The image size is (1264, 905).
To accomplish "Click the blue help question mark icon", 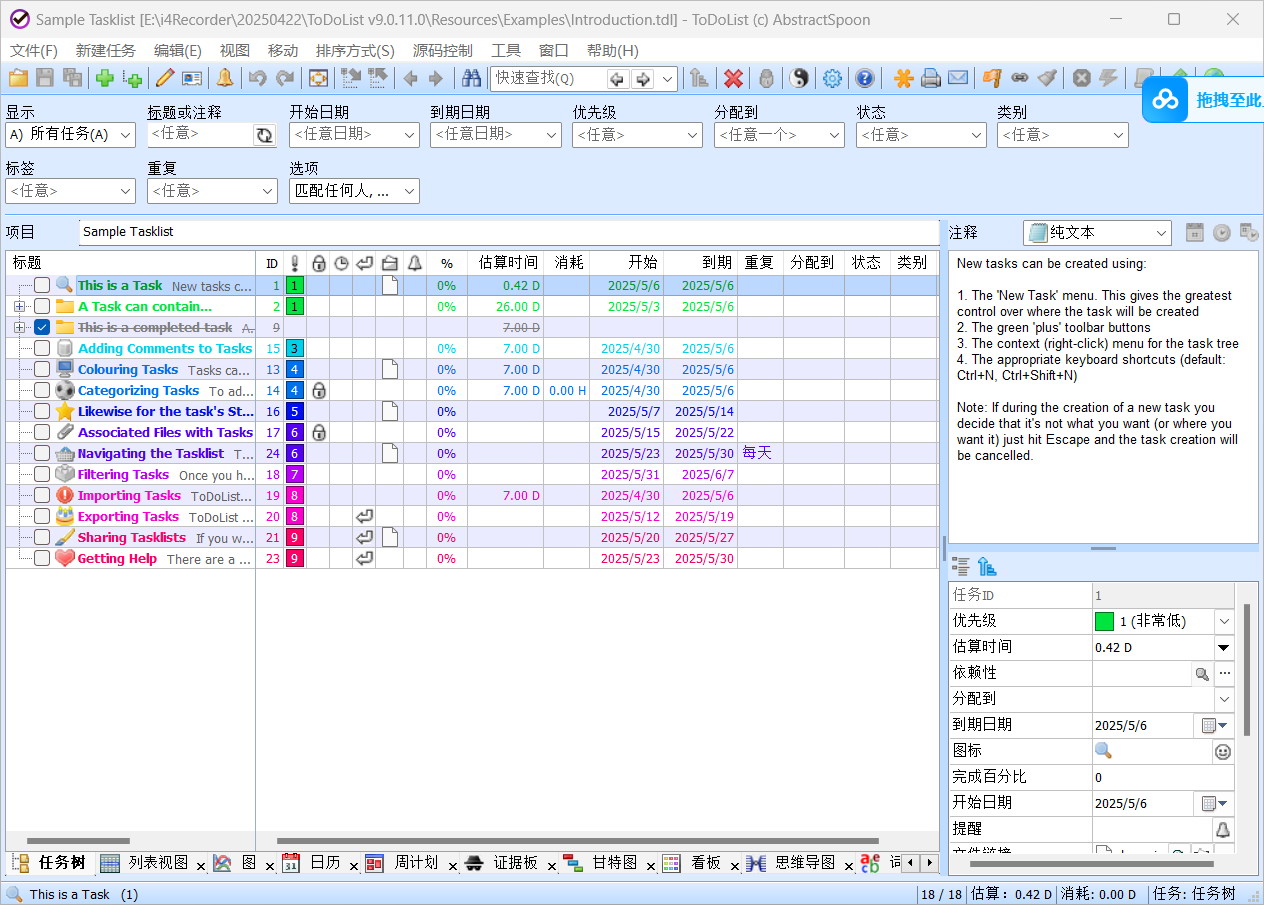I will point(864,78).
